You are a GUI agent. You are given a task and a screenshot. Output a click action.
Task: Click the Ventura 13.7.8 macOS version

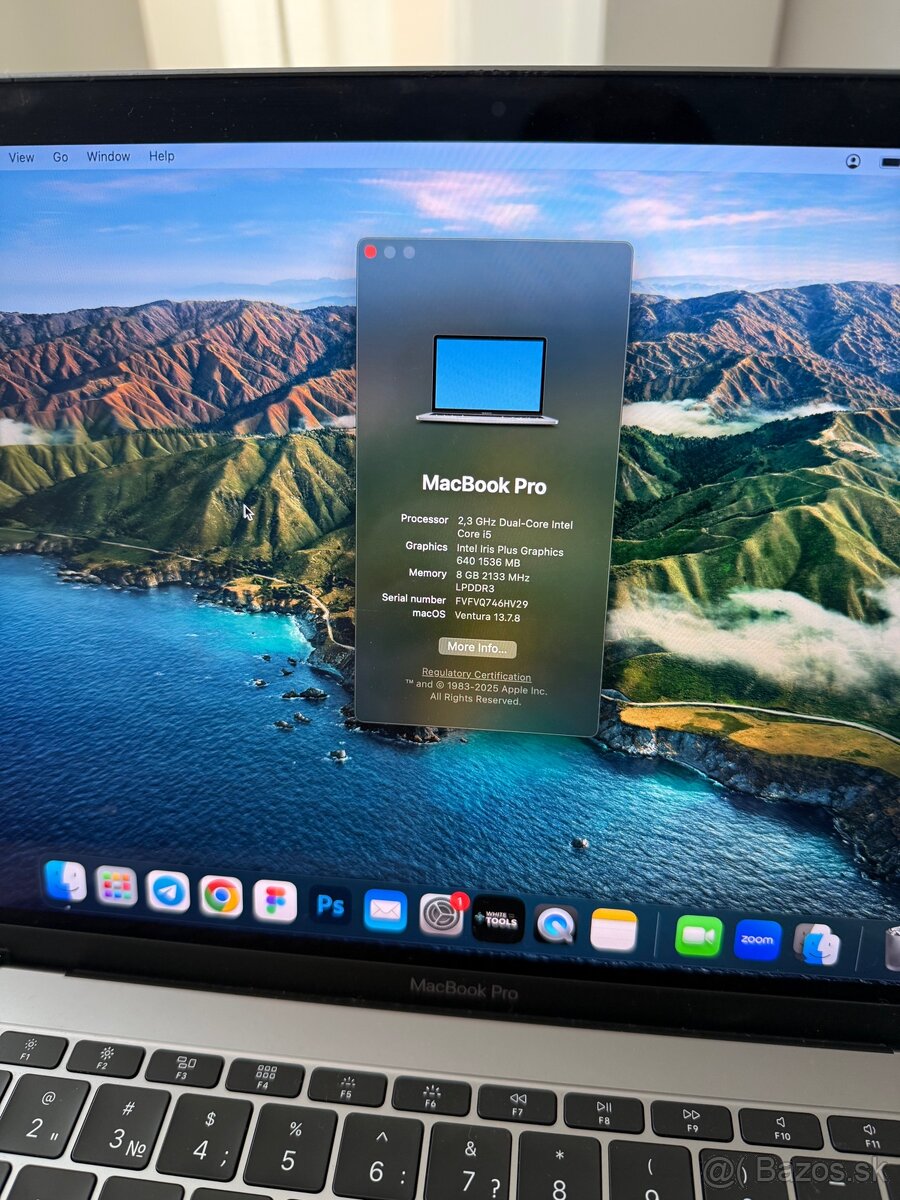pos(487,617)
